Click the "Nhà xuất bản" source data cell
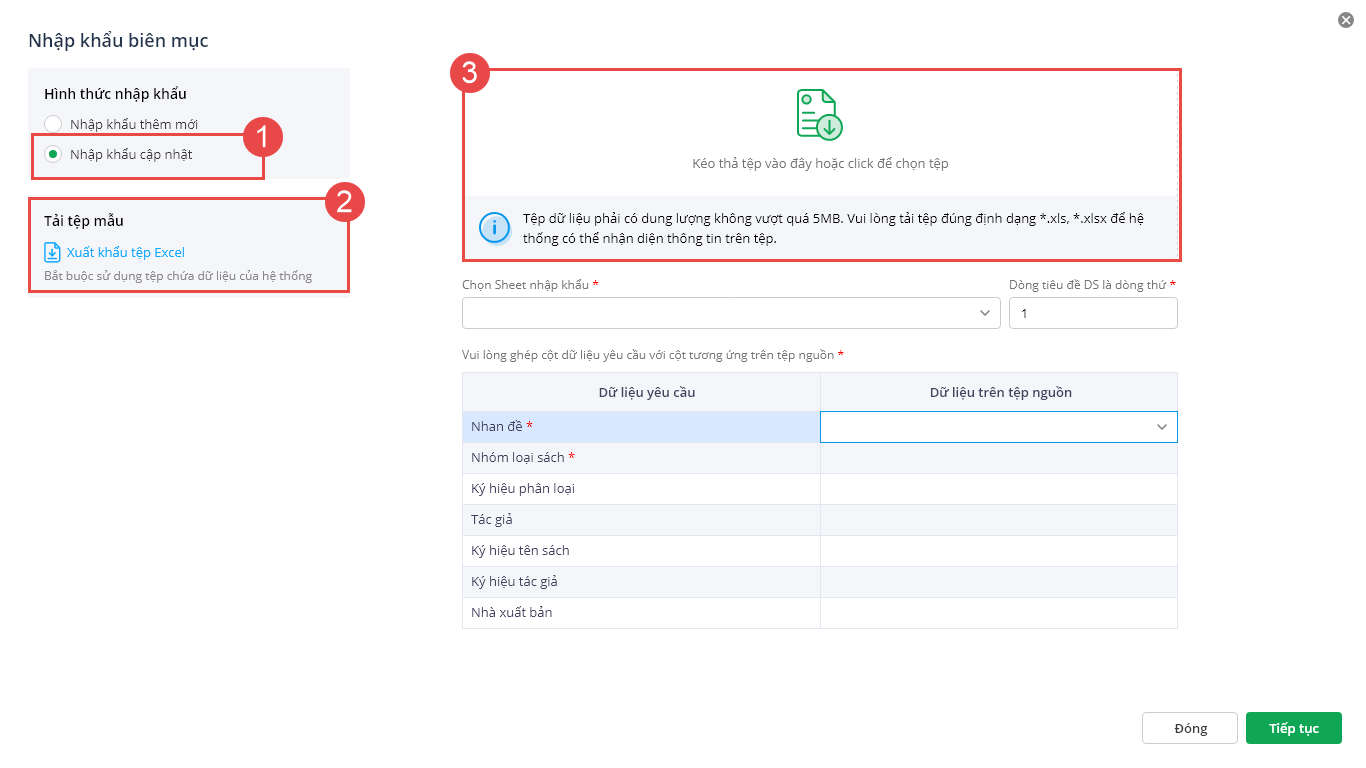This screenshot has height=768, width=1366. tap(998, 612)
